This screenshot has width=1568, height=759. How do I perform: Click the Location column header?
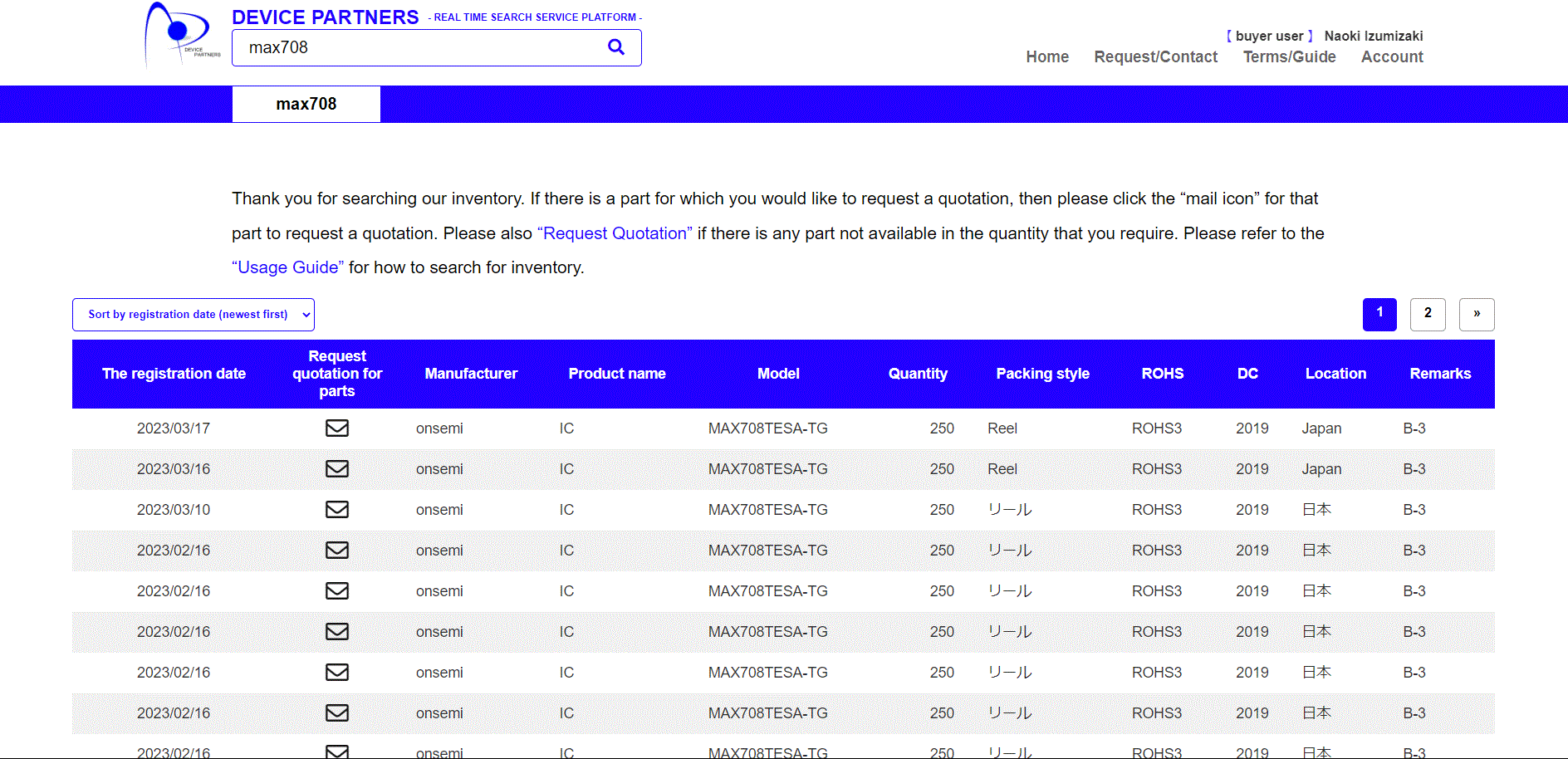pos(1335,374)
